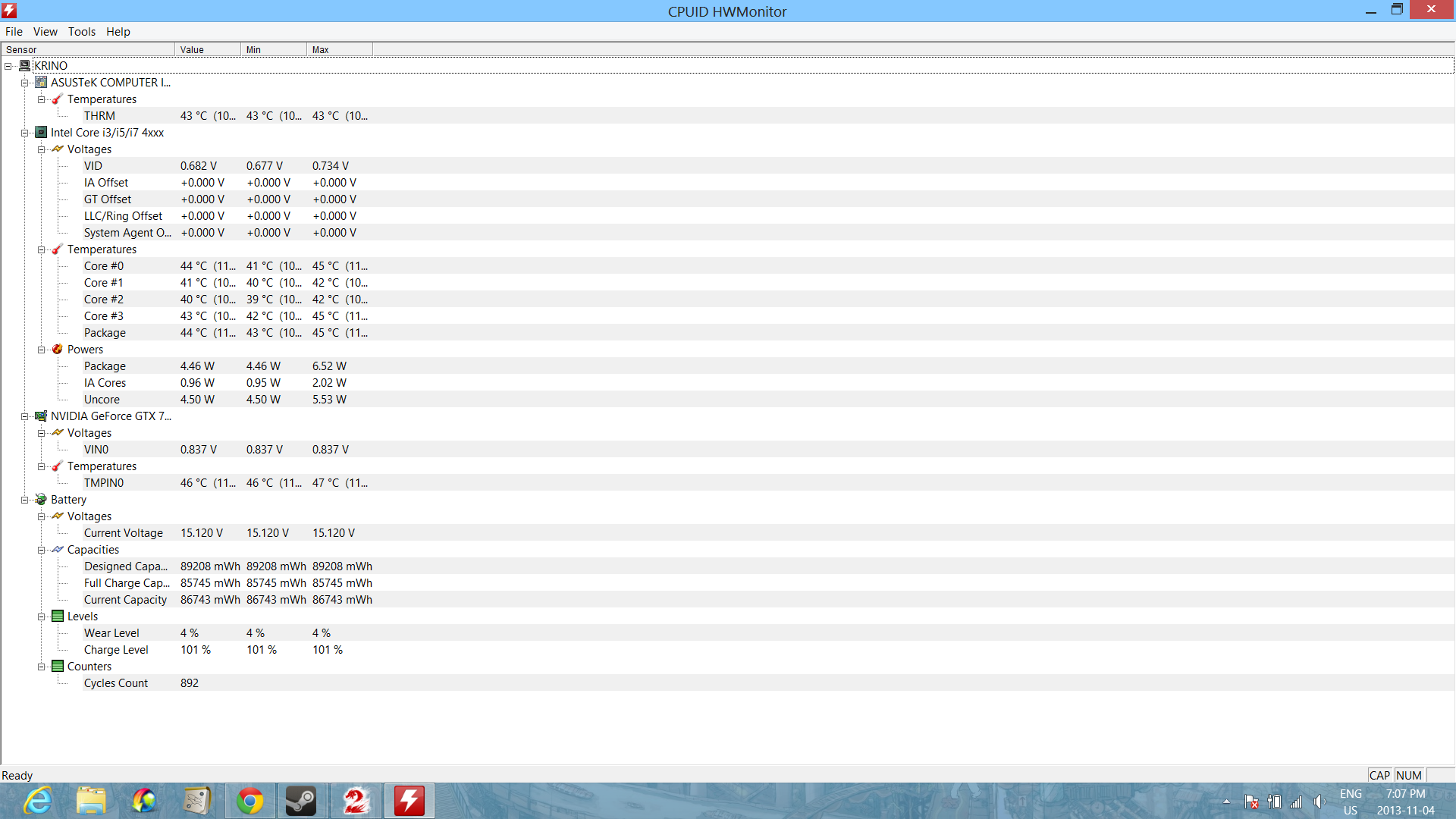The width and height of the screenshot is (1456, 819).
Task: Click the NVIDIA GeForce graphics card icon
Action: (x=41, y=416)
